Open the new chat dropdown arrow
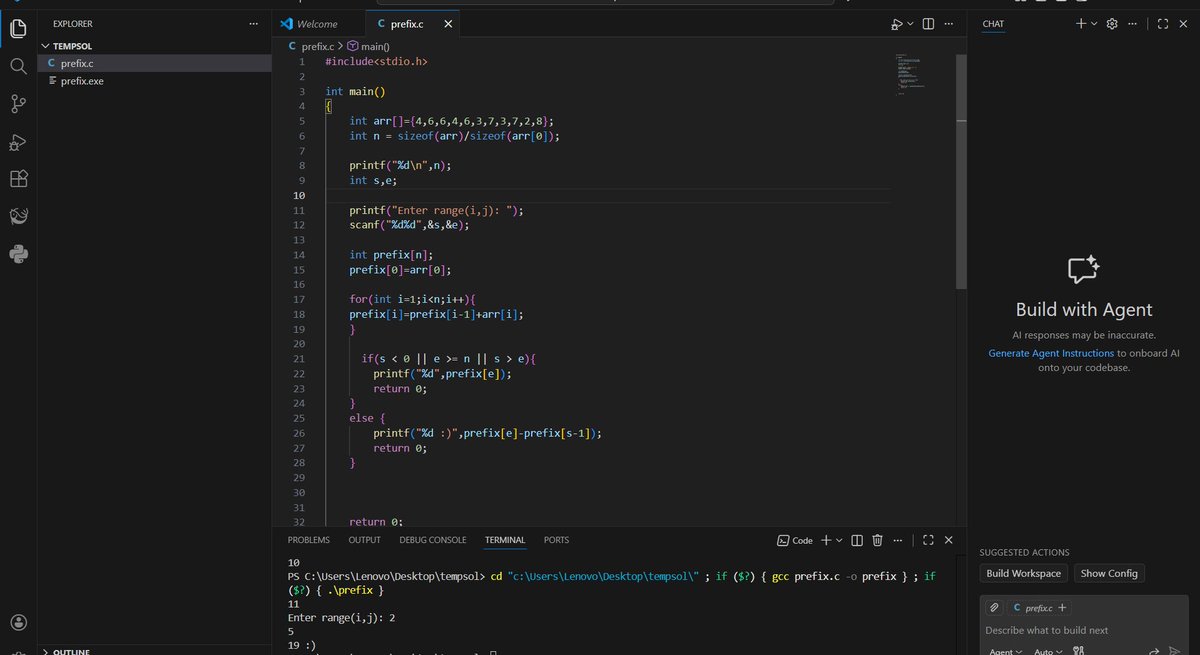1200x655 pixels. point(1094,24)
